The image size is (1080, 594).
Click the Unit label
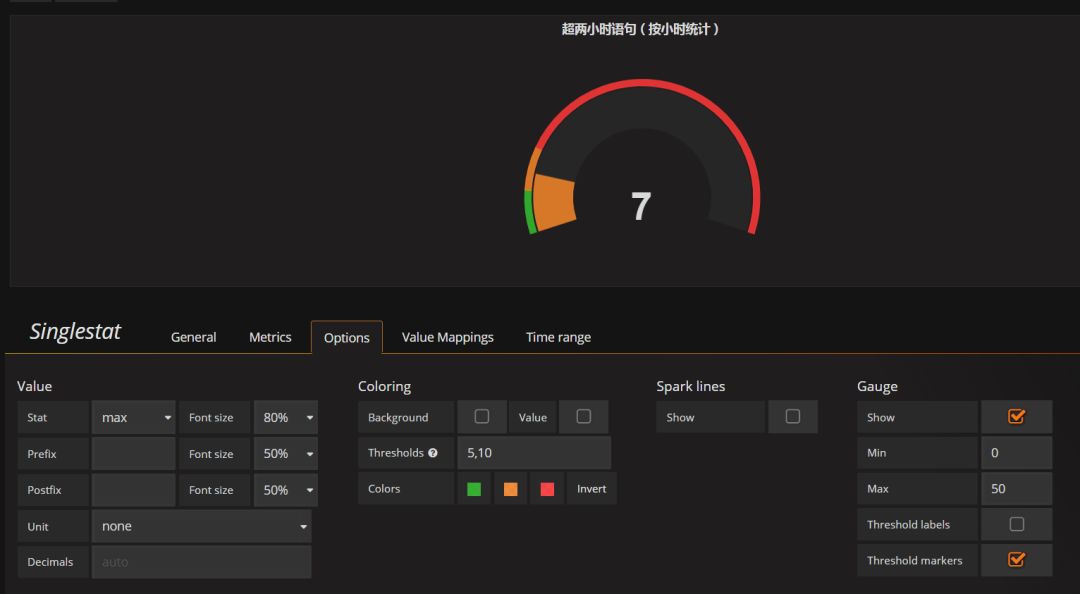(x=38, y=526)
